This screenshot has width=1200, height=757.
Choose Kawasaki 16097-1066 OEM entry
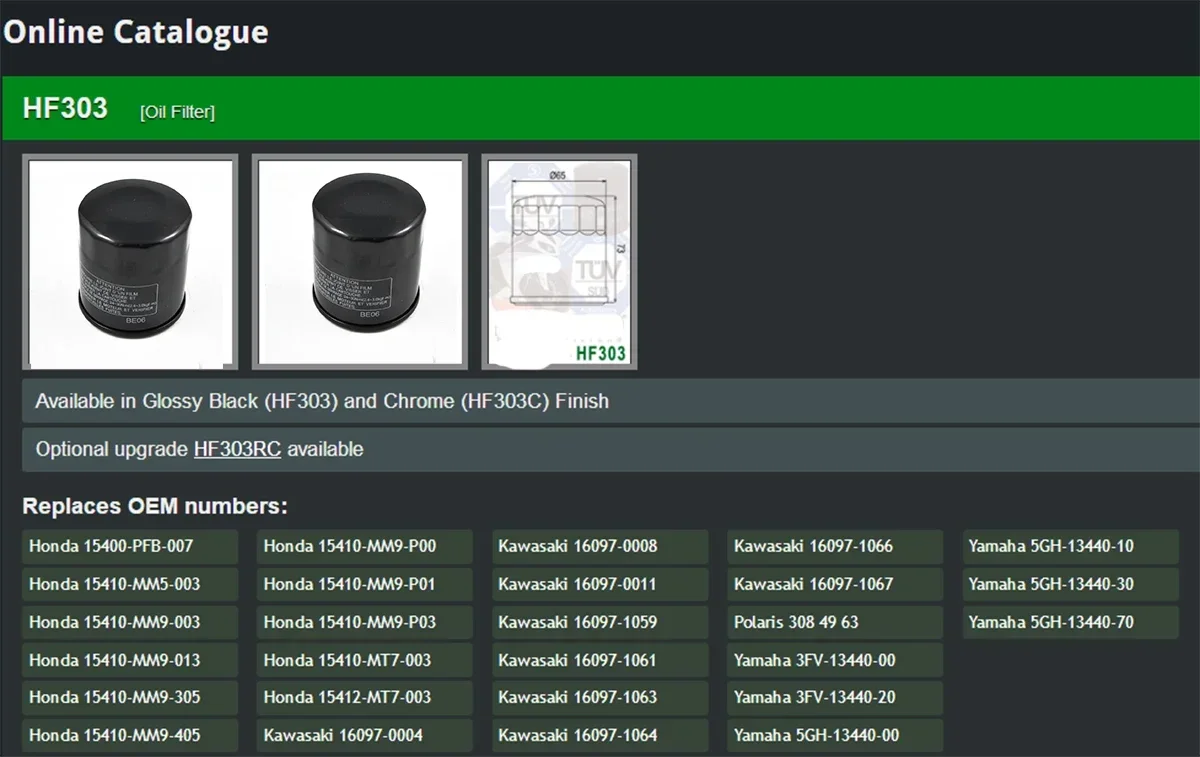(x=835, y=546)
